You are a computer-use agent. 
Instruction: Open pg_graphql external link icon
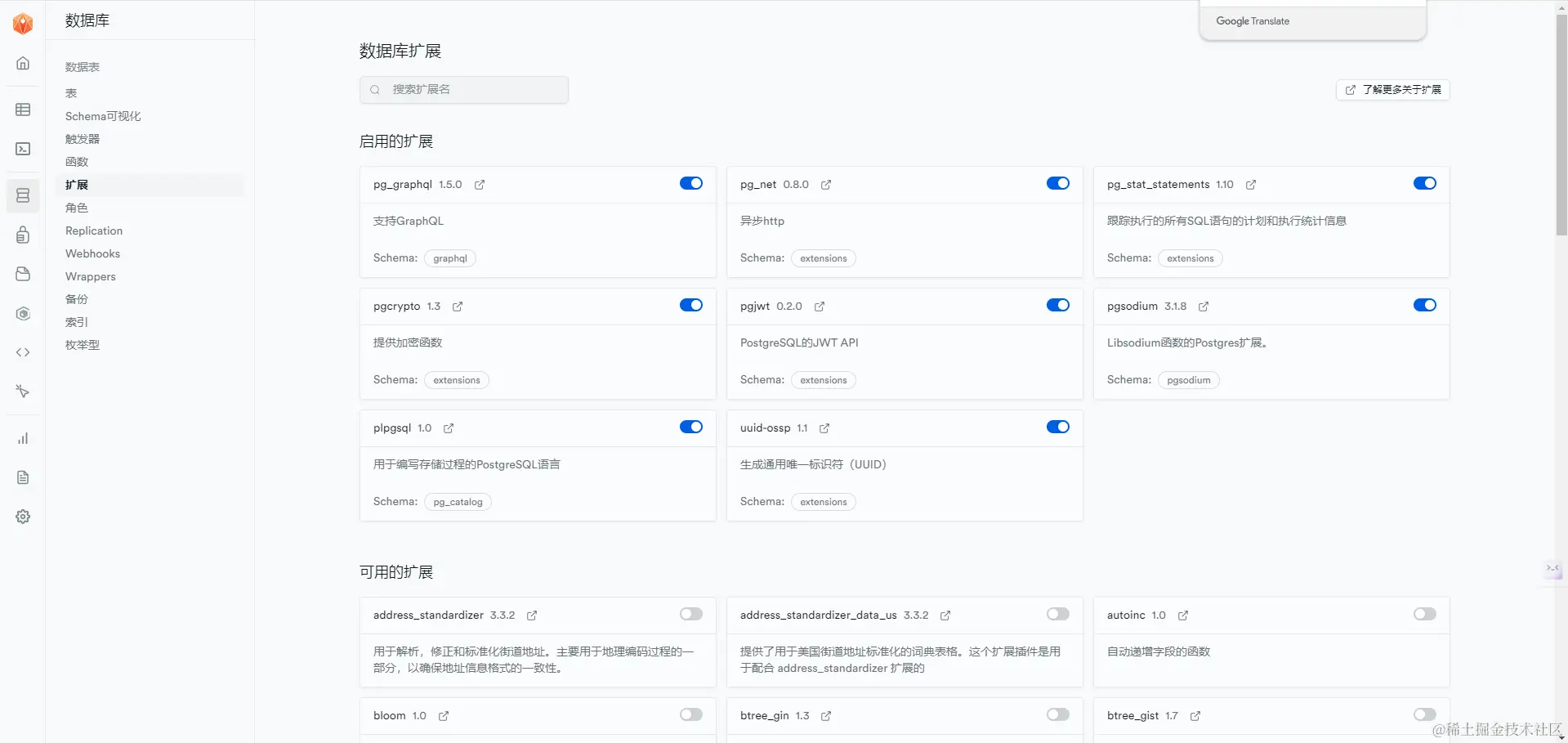tap(480, 185)
